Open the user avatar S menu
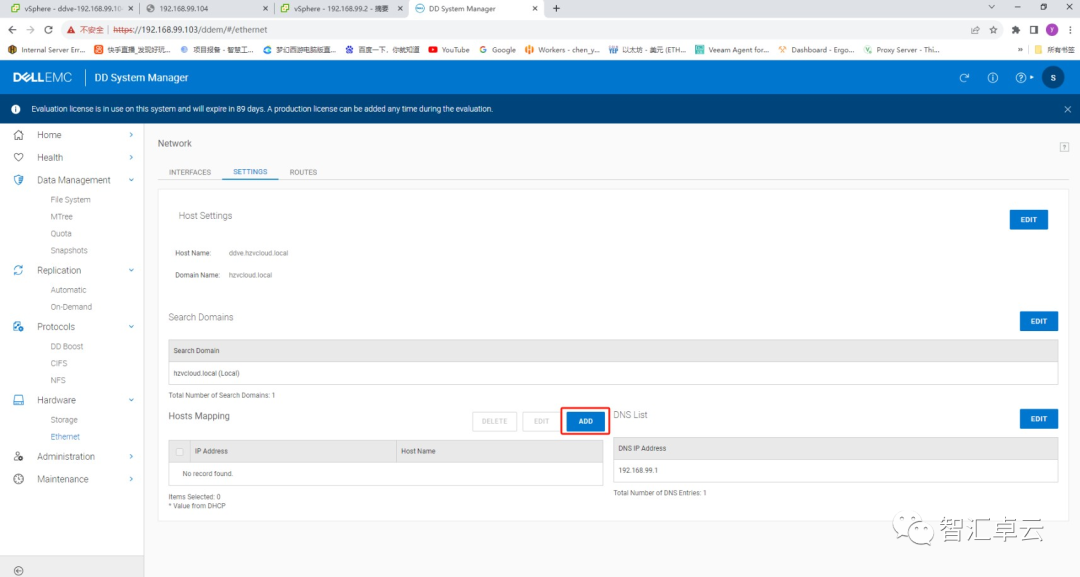Viewport: 1080px width, 577px height. point(1052,78)
